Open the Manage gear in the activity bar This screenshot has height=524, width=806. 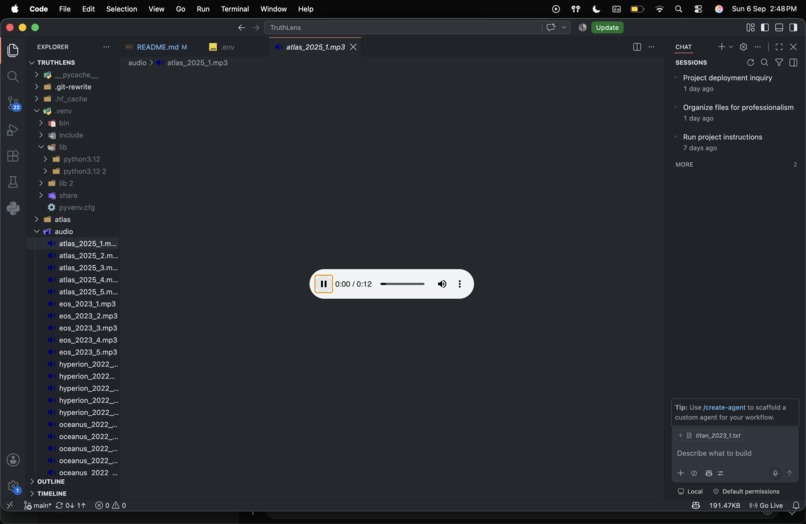click(x=13, y=486)
